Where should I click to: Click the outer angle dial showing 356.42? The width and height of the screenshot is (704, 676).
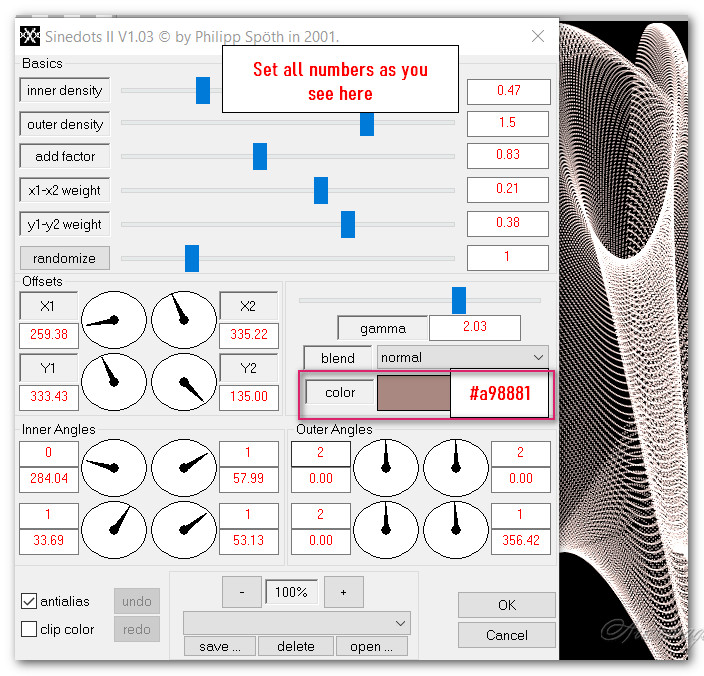click(x=456, y=529)
